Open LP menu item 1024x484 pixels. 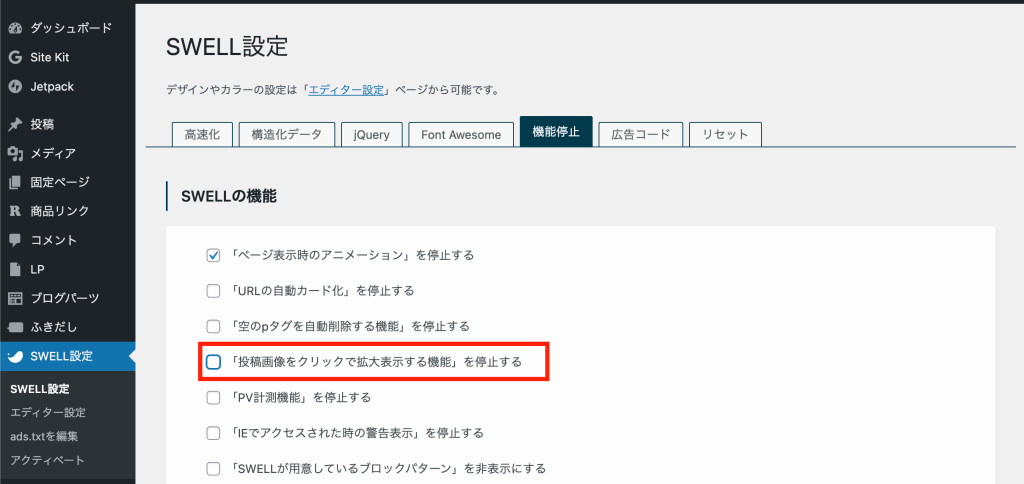[x=68, y=269]
